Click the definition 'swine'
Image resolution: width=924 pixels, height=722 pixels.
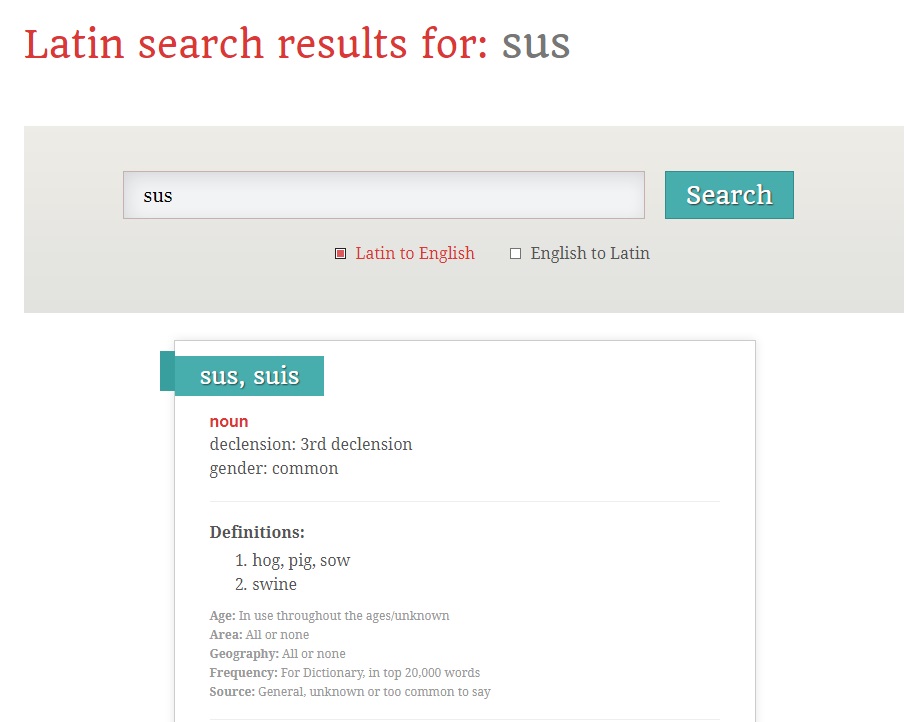(275, 584)
